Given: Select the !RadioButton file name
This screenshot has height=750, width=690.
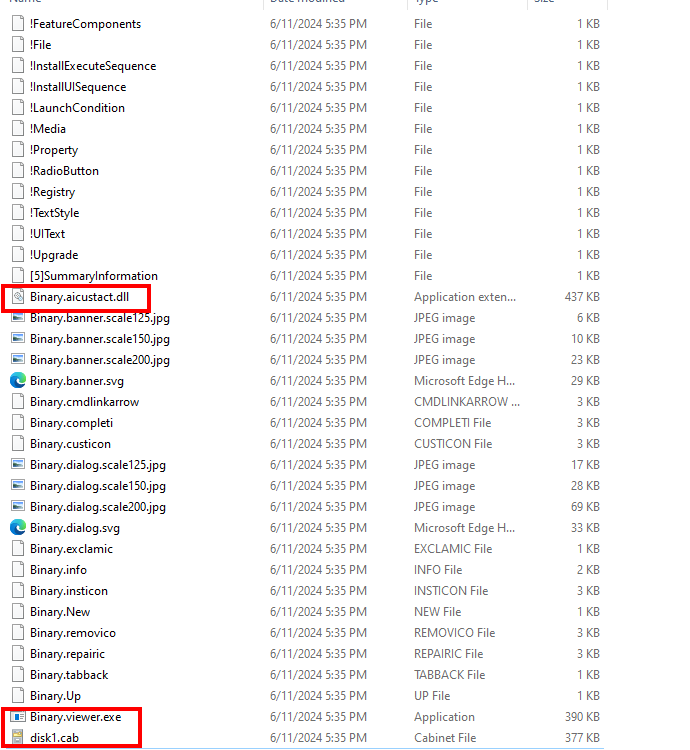Looking at the screenshot, I should tap(65, 171).
